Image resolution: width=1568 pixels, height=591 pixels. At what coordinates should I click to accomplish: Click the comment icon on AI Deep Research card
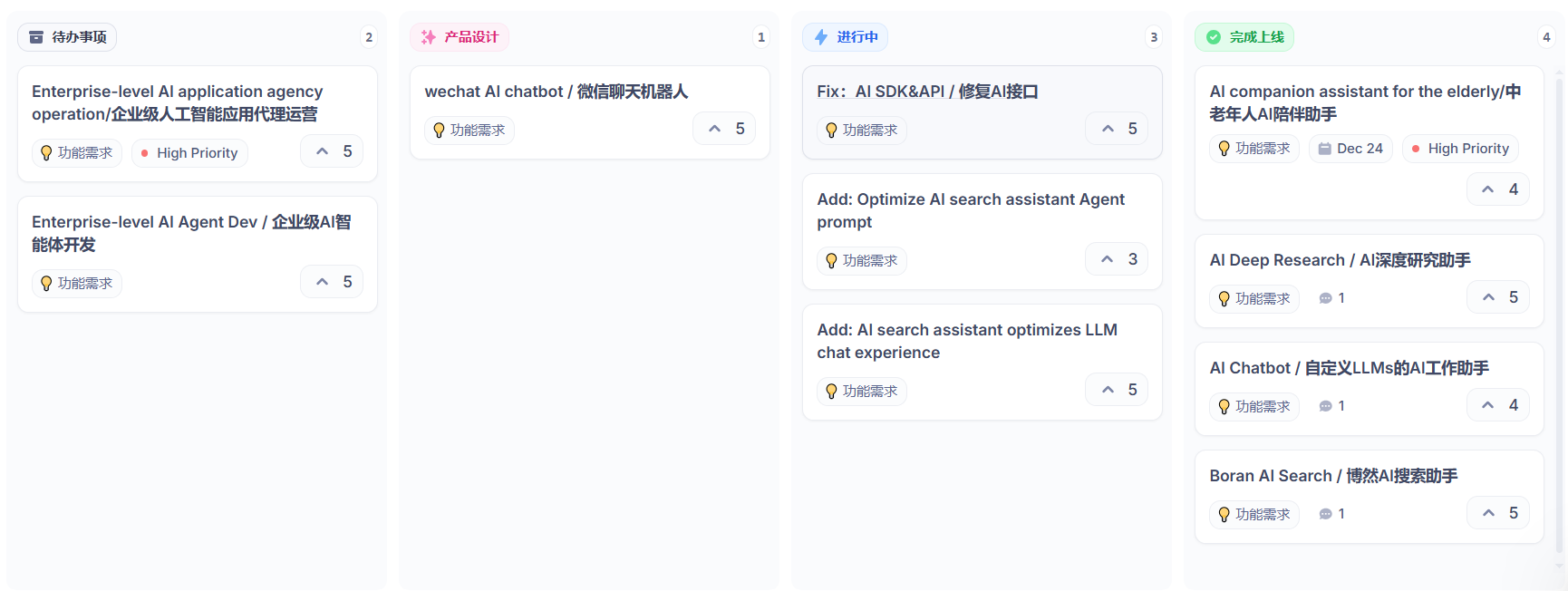(1325, 298)
